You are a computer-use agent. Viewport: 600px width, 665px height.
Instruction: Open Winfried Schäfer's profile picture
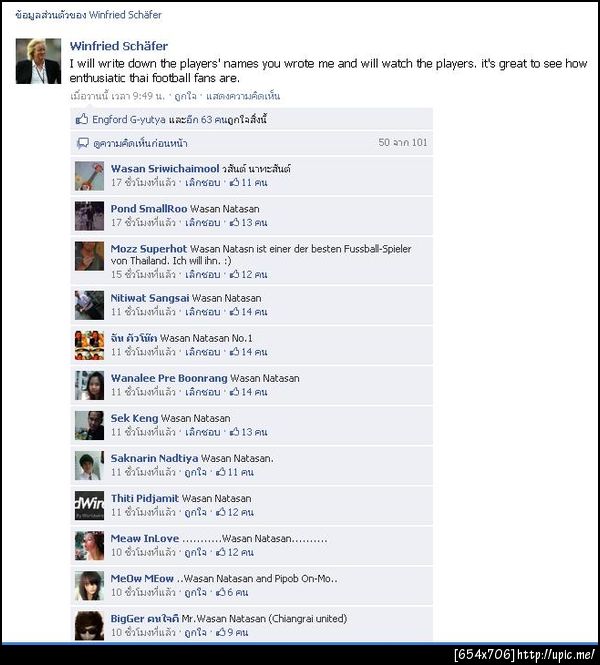38,61
